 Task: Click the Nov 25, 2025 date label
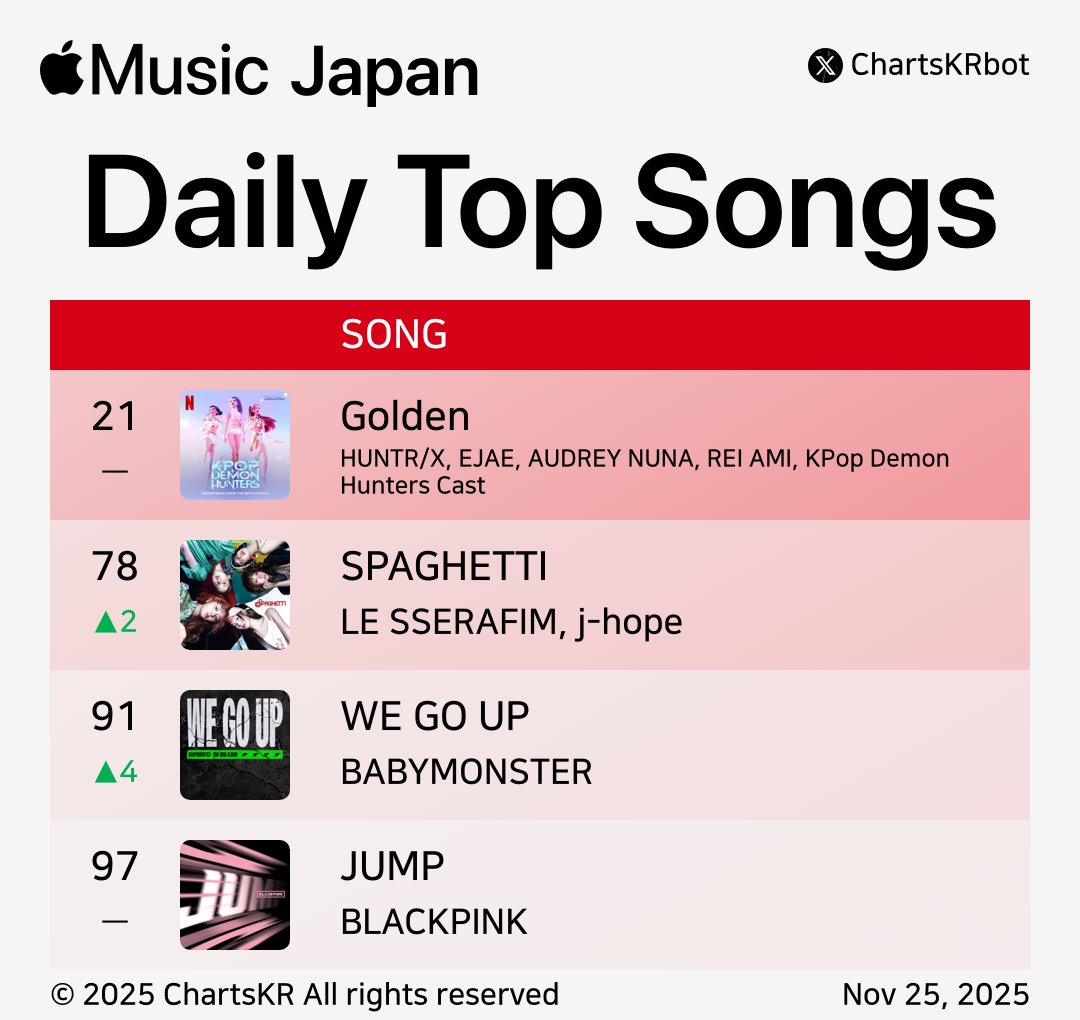coord(935,994)
